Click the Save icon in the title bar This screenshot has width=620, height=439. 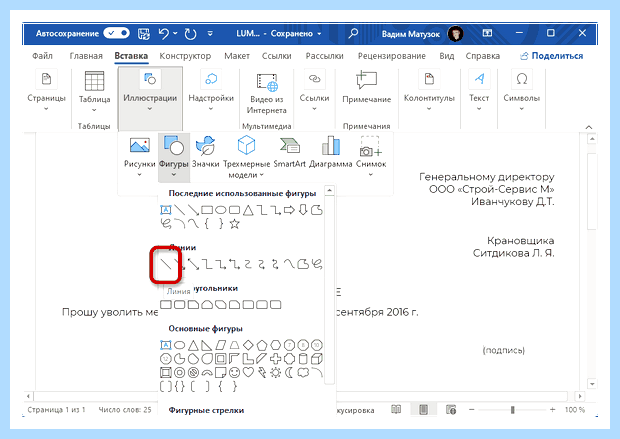point(144,34)
